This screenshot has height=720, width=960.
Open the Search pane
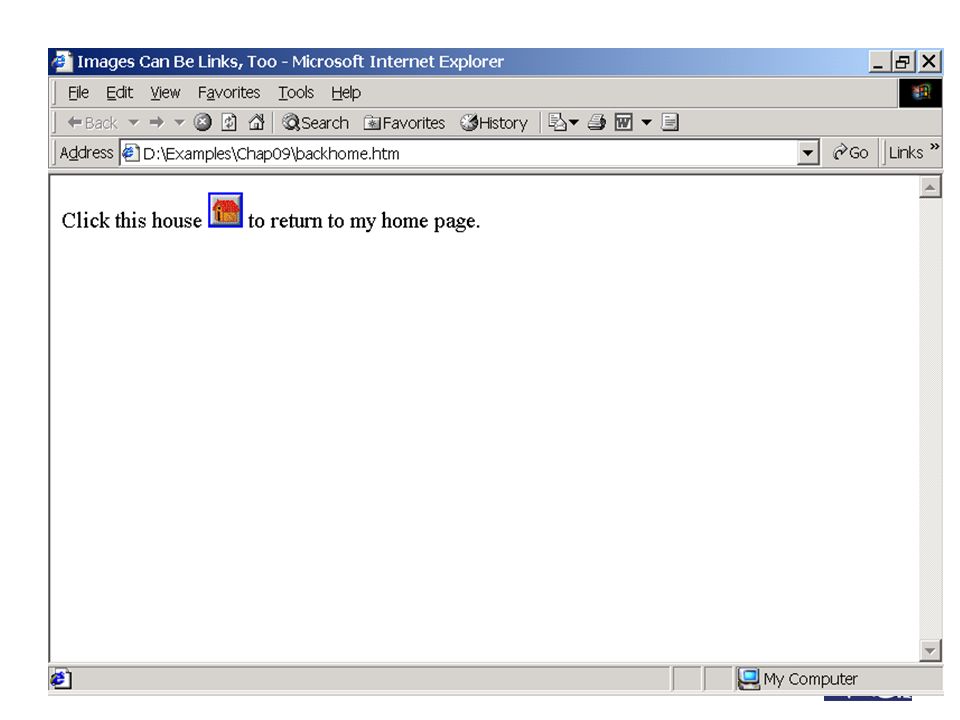(x=315, y=123)
